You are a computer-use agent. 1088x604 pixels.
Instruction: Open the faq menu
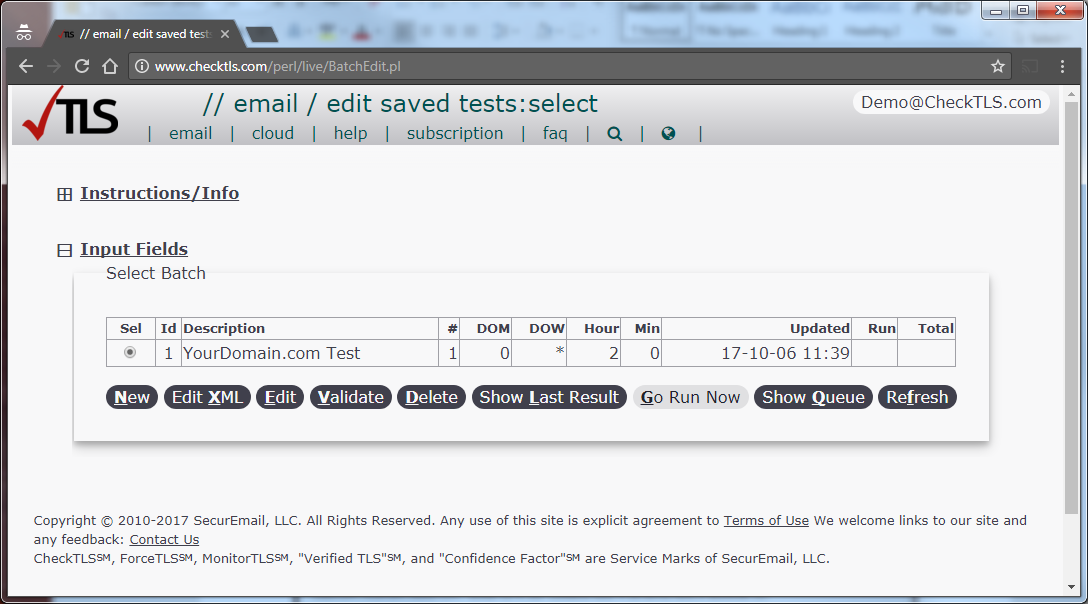coord(555,133)
